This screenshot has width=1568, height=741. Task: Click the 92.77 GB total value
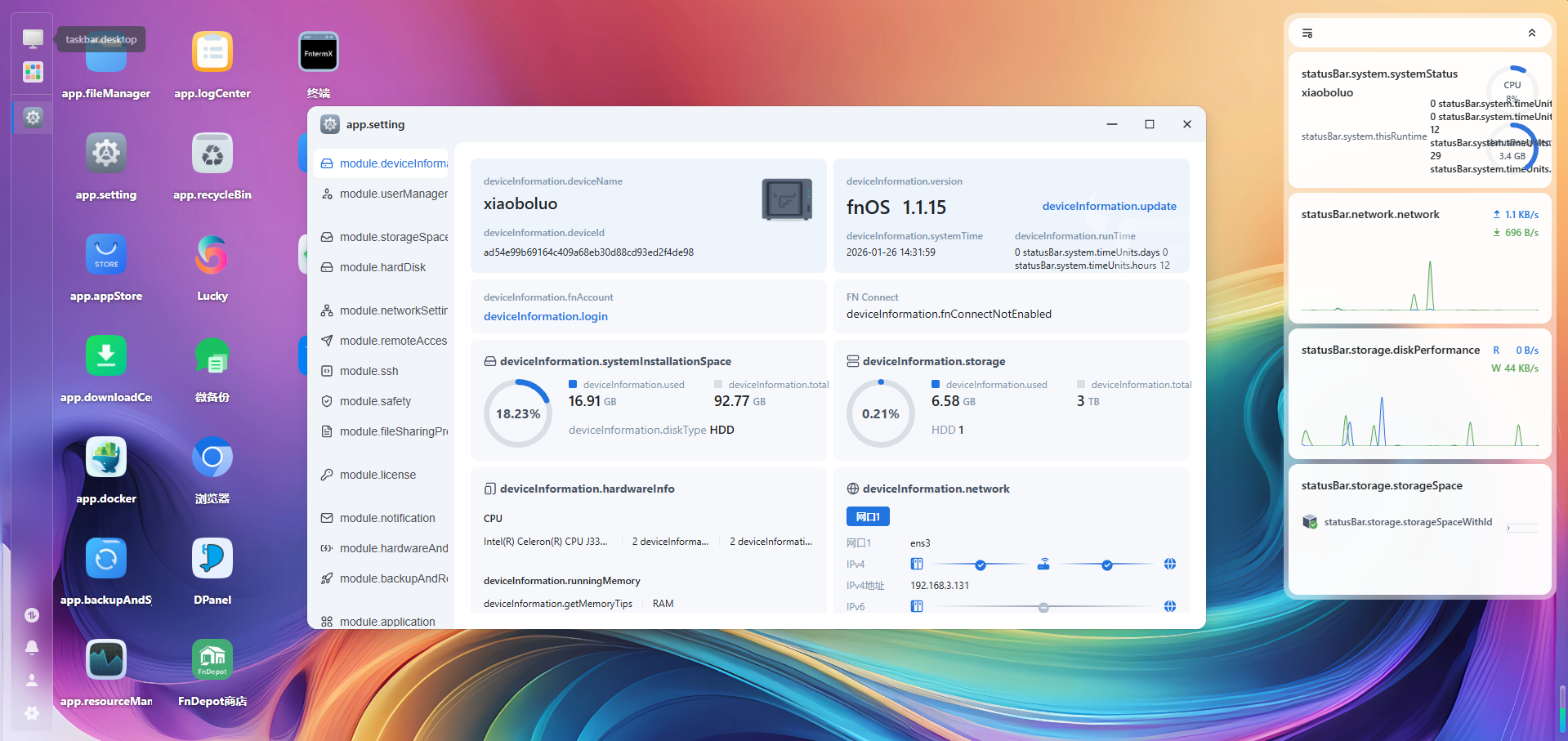tap(739, 401)
